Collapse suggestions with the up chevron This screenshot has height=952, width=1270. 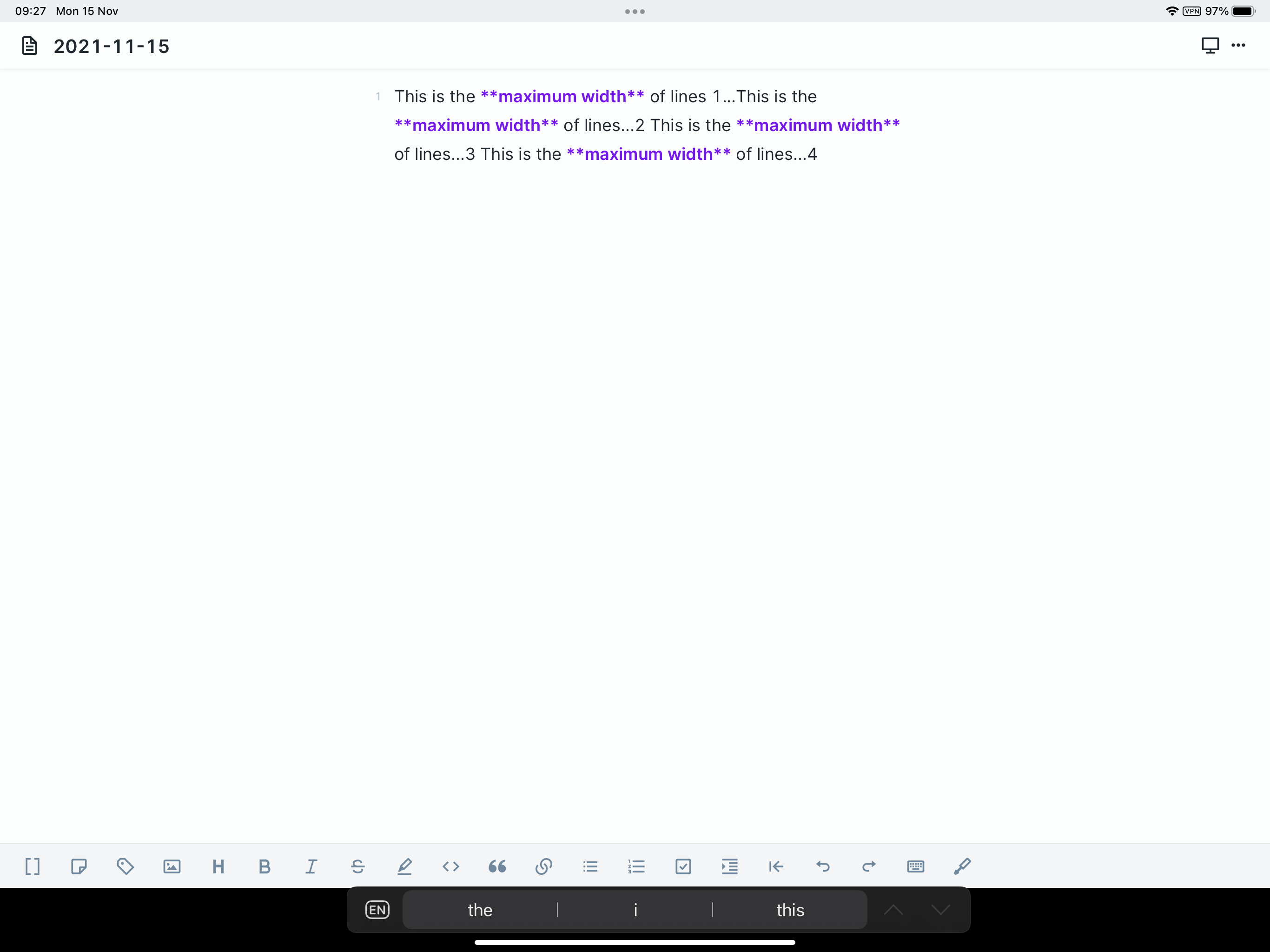[x=893, y=910]
